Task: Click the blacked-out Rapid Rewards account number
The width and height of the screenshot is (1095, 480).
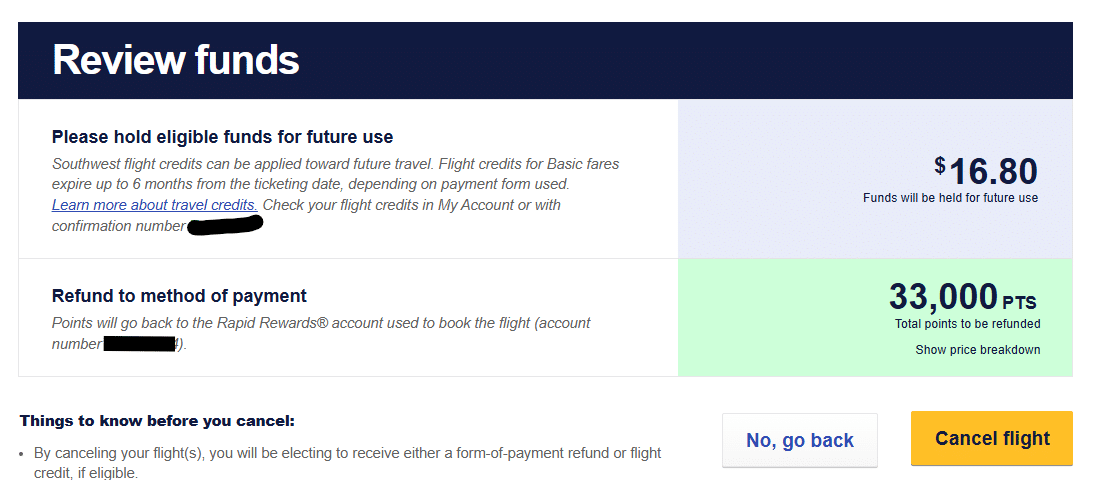Action: click(140, 344)
